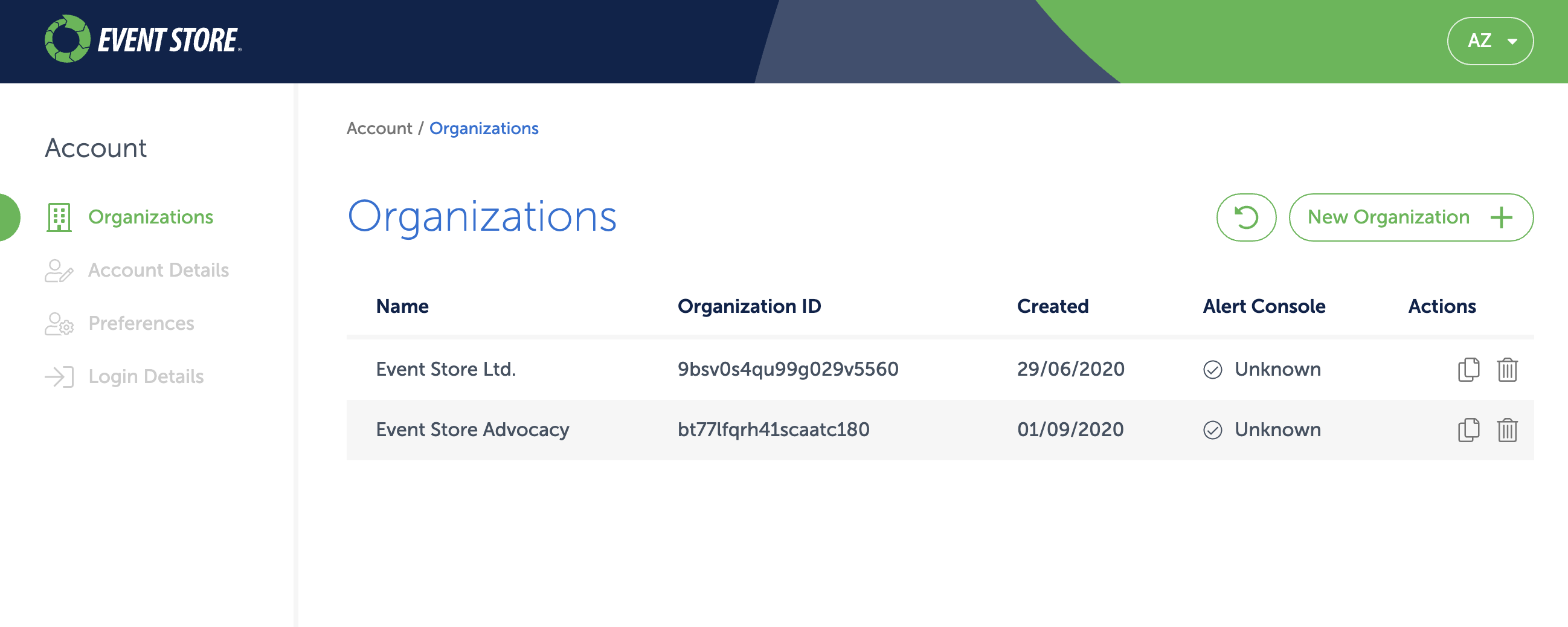Click the refresh organizations icon

pos(1245,217)
